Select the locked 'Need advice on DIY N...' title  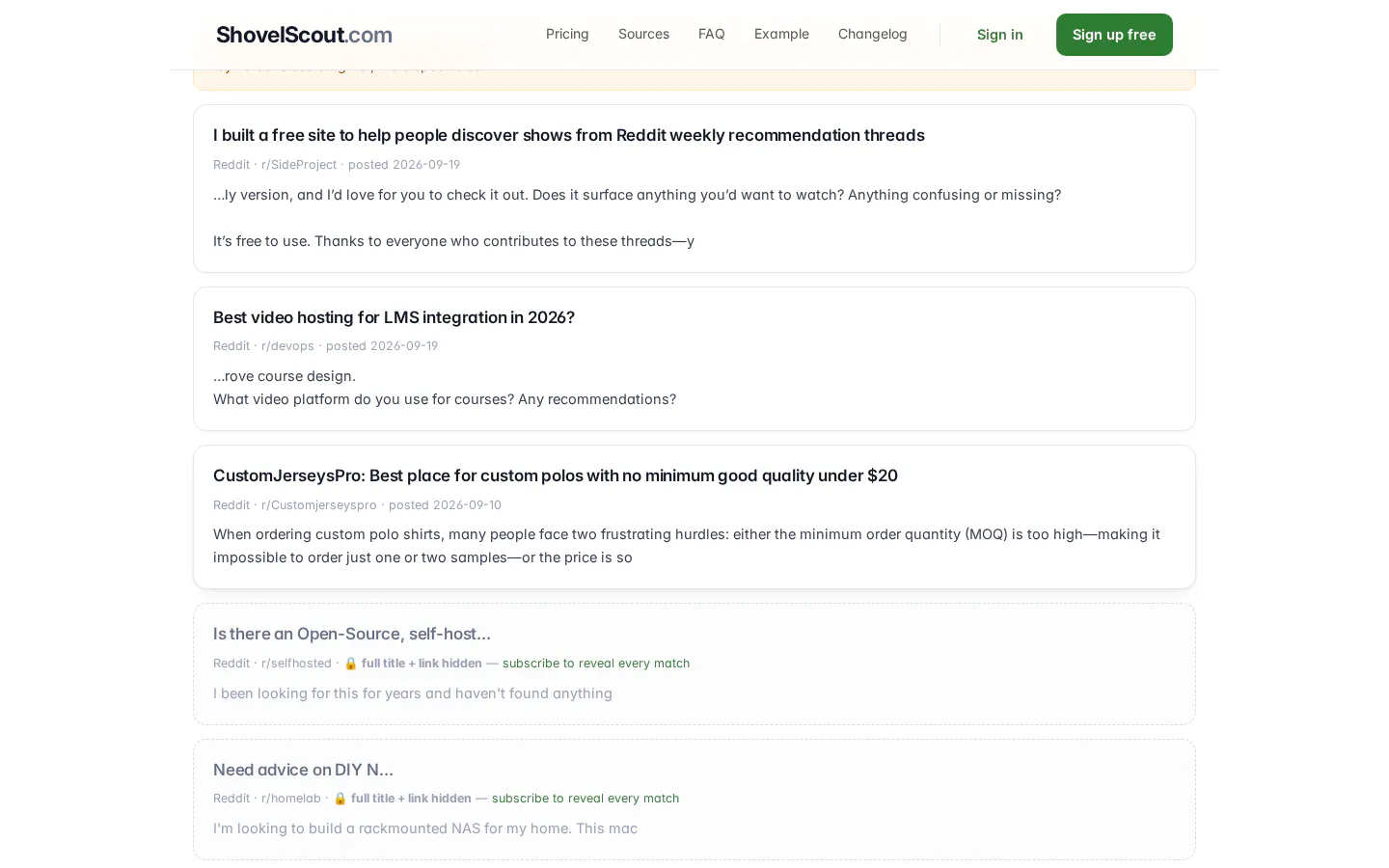[x=303, y=770]
